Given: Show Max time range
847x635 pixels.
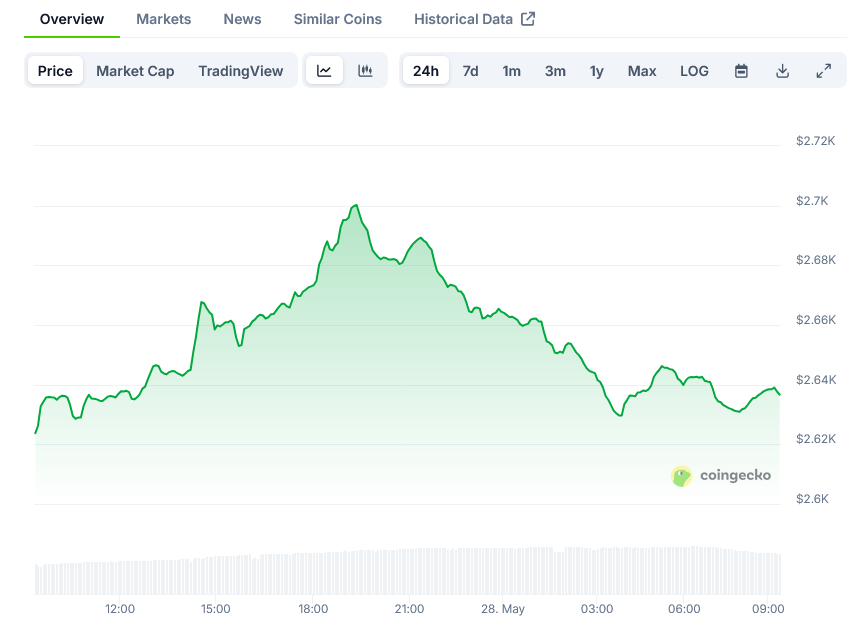Looking at the screenshot, I should (642, 71).
